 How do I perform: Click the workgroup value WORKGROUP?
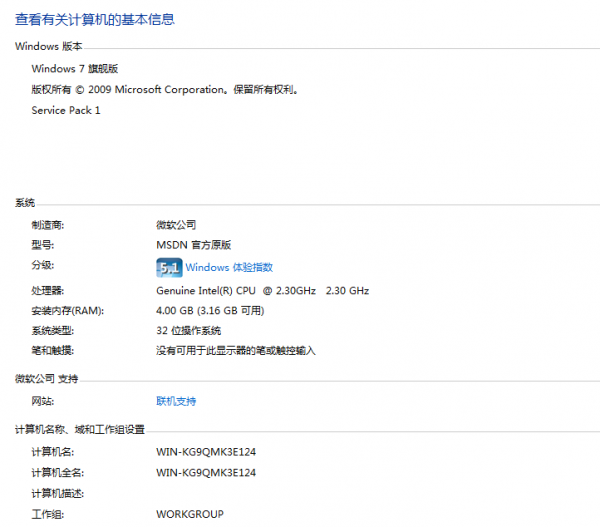pyautogui.click(x=190, y=514)
